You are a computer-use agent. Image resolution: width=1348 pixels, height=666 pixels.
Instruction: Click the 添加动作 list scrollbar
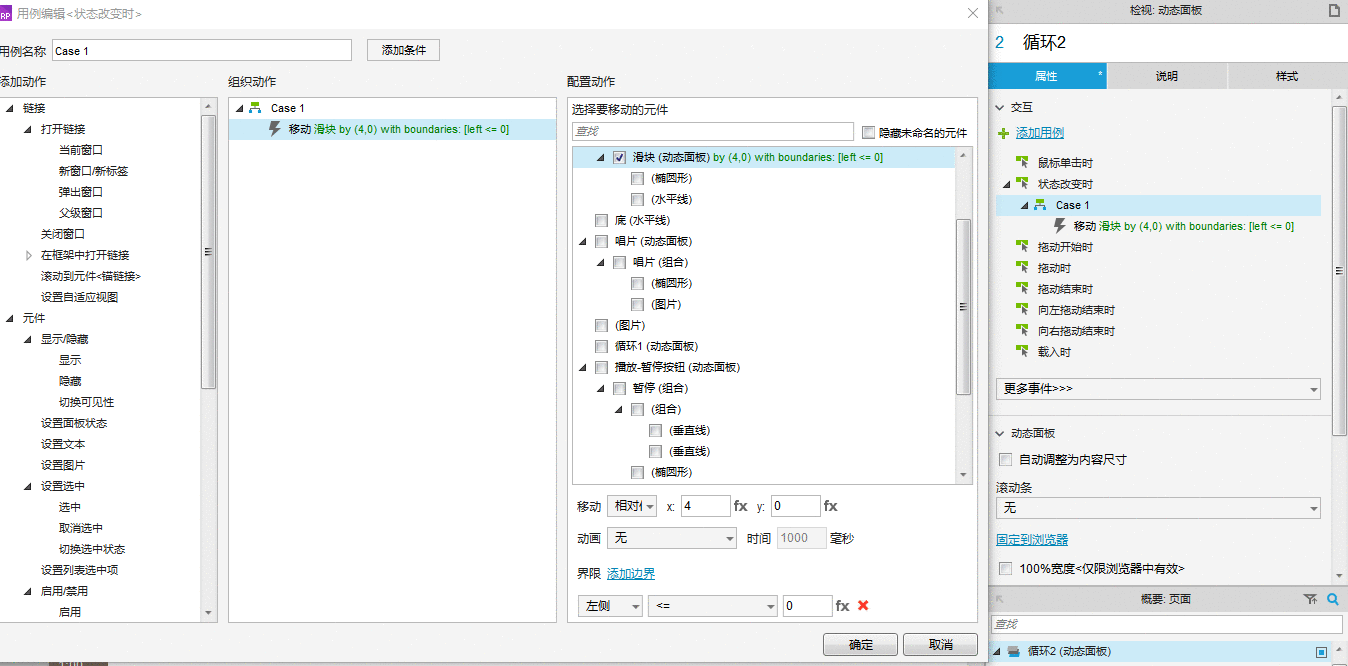point(208,251)
